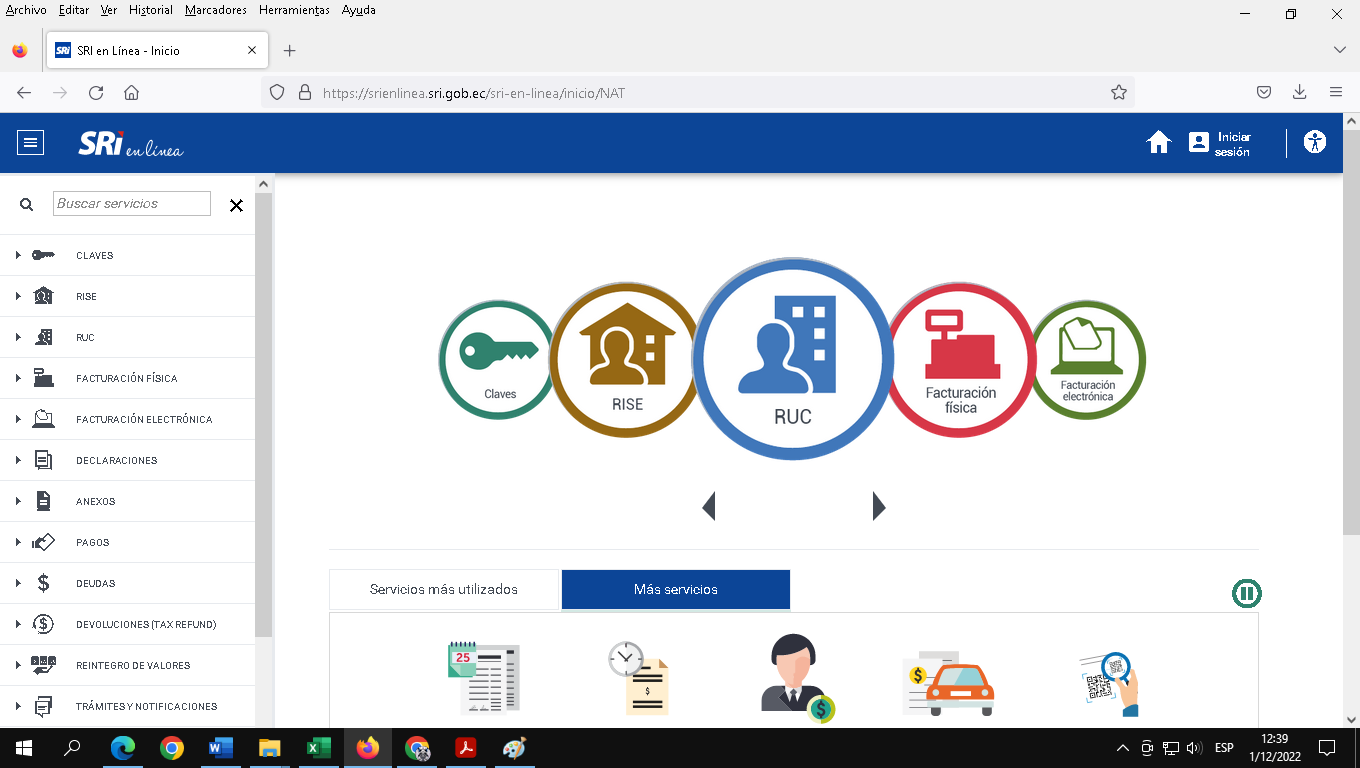
Task: Pause the carousel with green pause button
Action: 1246,593
